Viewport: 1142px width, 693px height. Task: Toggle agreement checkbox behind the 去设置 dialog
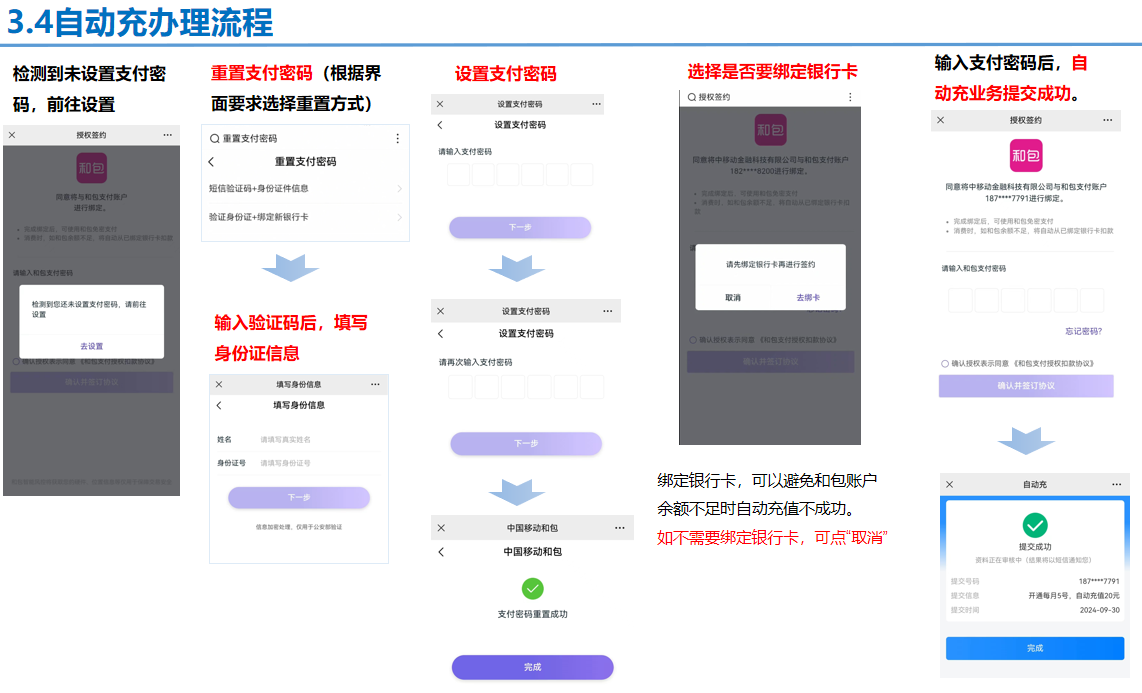(16, 362)
